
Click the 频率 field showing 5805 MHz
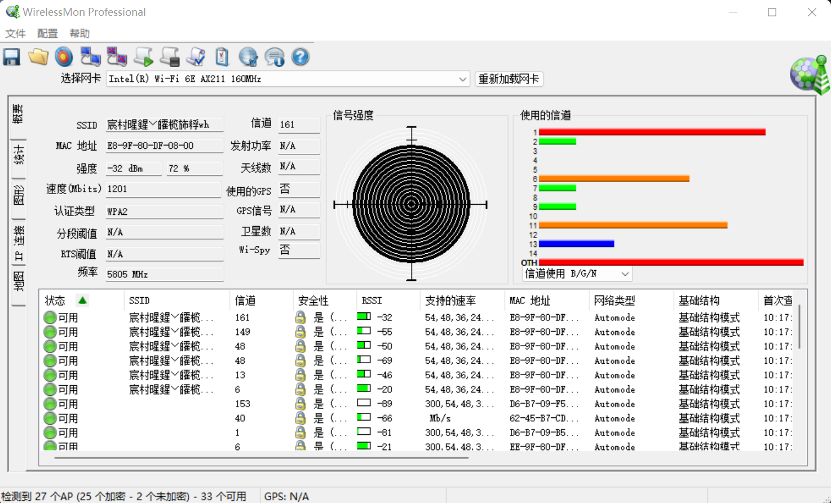pos(164,274)
